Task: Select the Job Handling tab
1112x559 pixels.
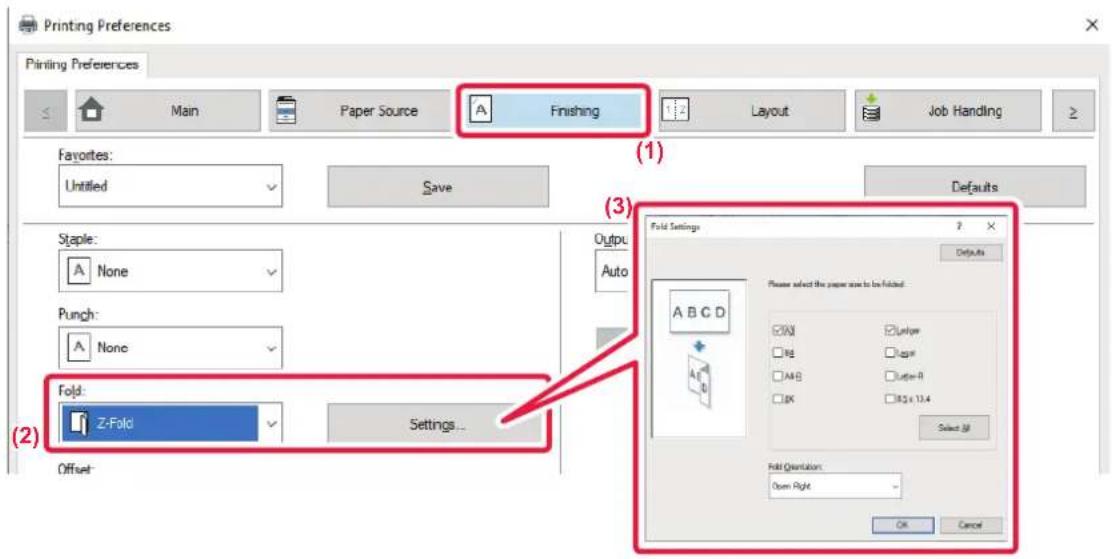Action: point(947,111)
